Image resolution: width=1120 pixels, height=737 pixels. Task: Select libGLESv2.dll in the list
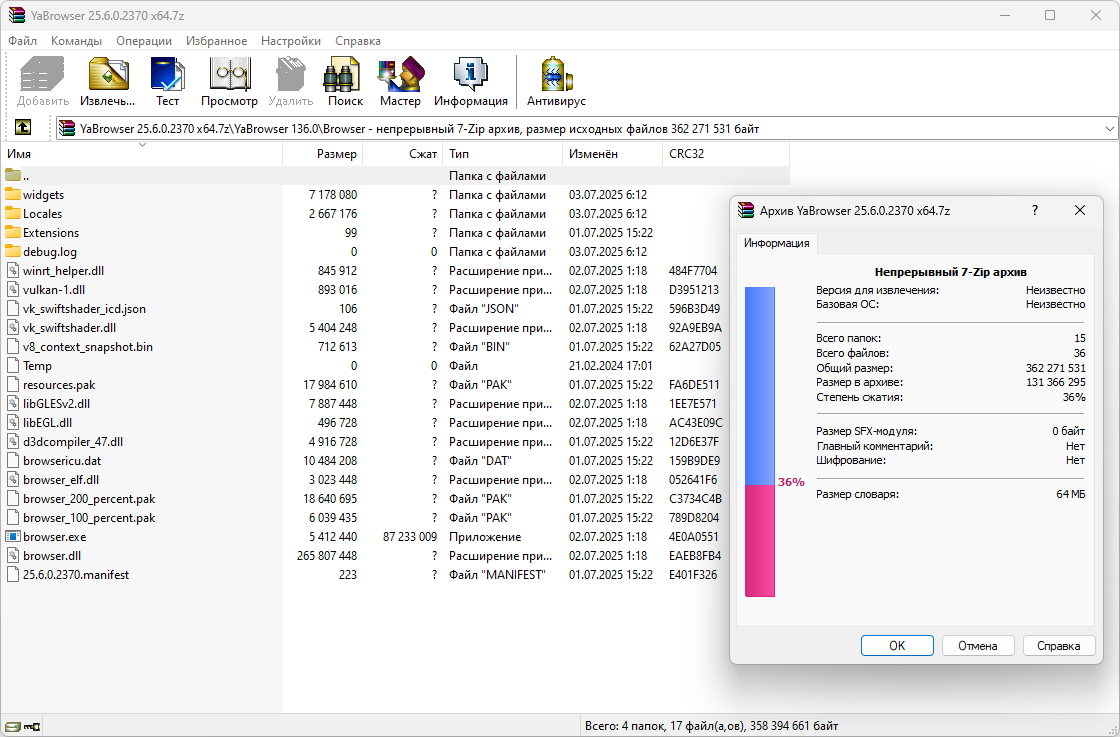coord(56,403)
